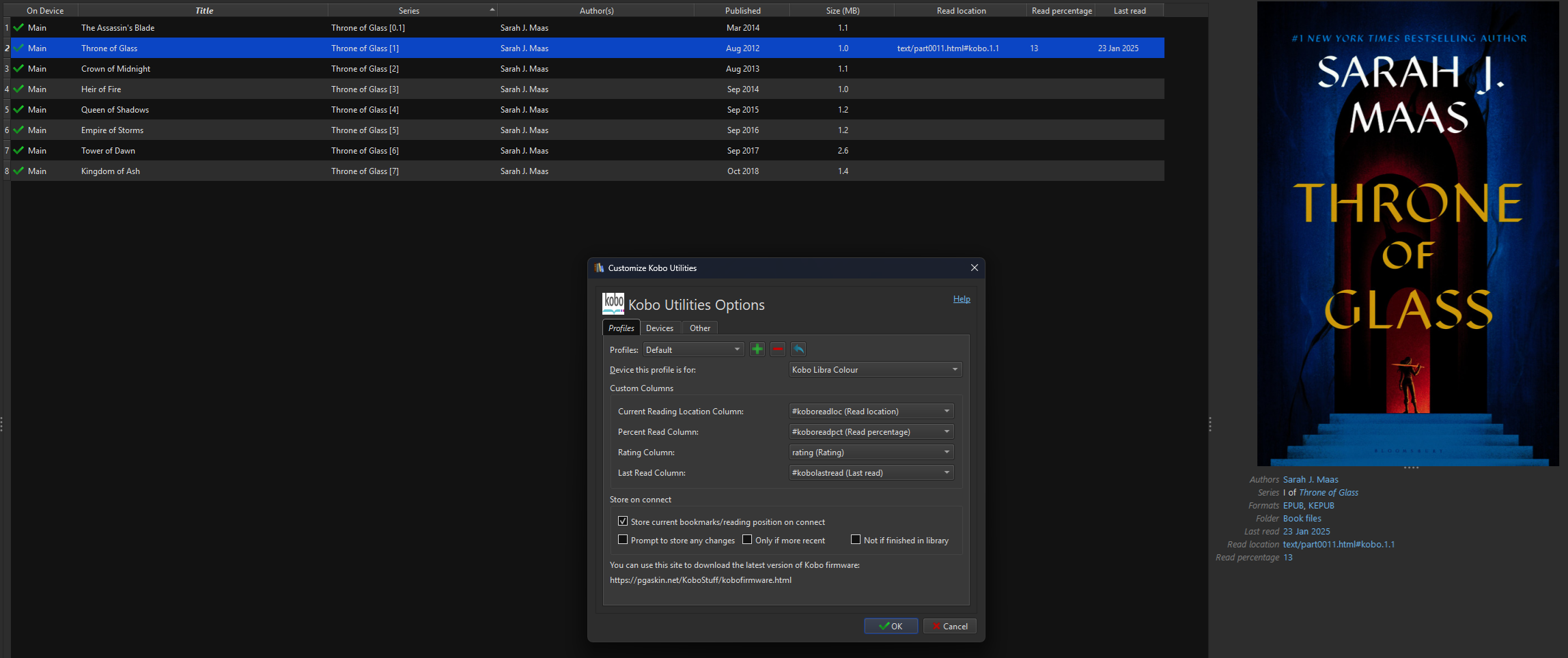
Task: Click the Throne of Glass cover image
Action: (x=1408, y=233)
